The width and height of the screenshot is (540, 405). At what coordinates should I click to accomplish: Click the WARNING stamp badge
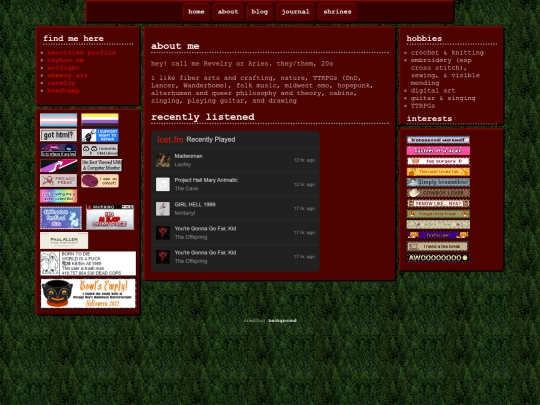(110, 217)
